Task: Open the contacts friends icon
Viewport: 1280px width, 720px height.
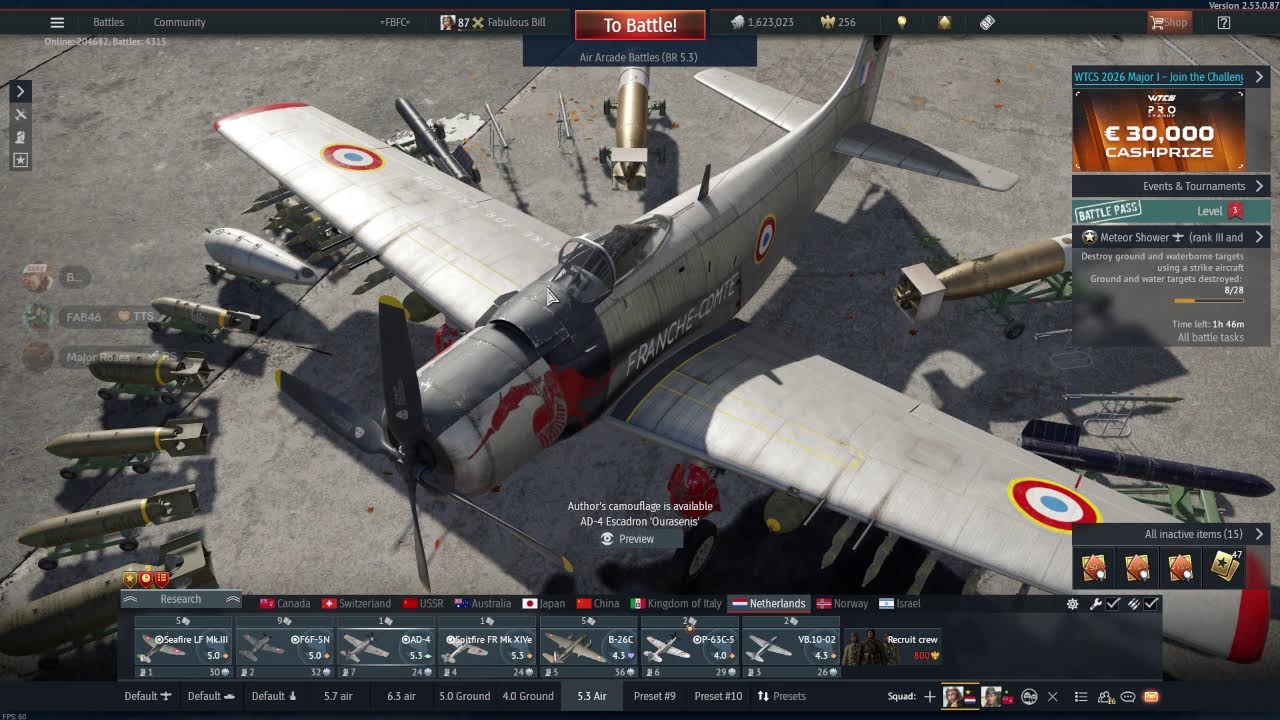Action: 1105,696
